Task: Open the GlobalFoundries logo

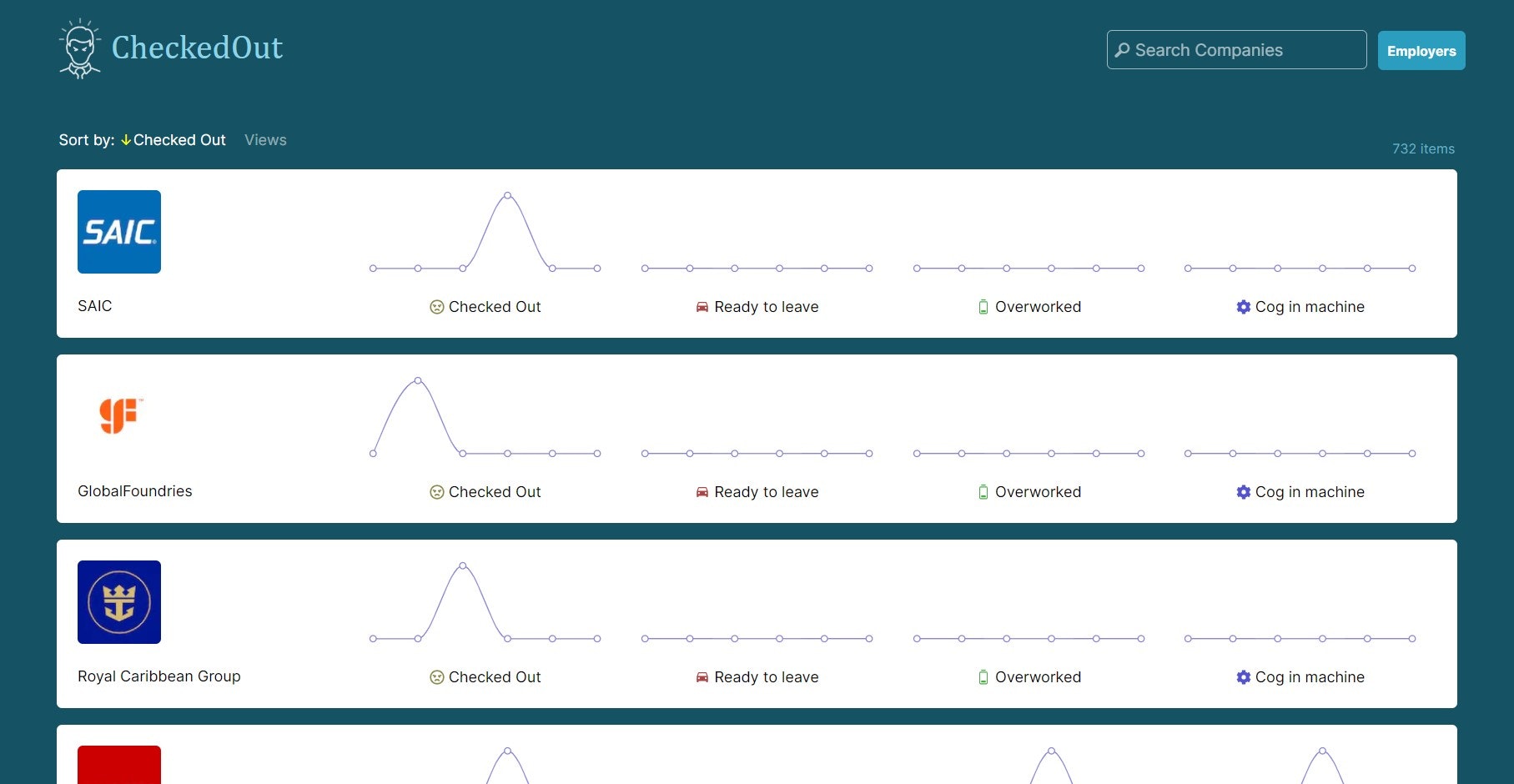Action: pyautogui.click(x=119, y=417)
